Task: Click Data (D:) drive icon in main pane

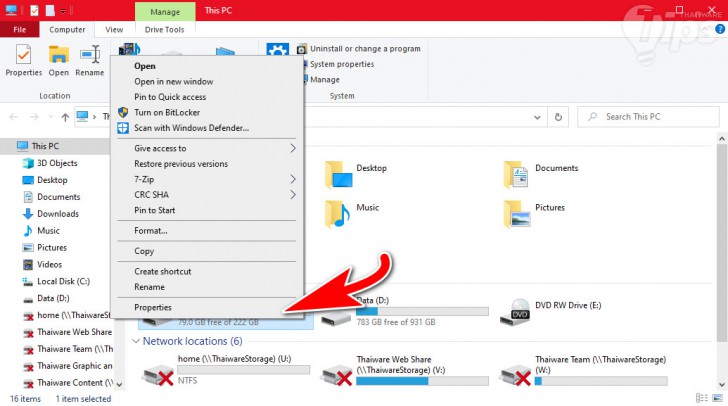Action: [x=337, y=318]
